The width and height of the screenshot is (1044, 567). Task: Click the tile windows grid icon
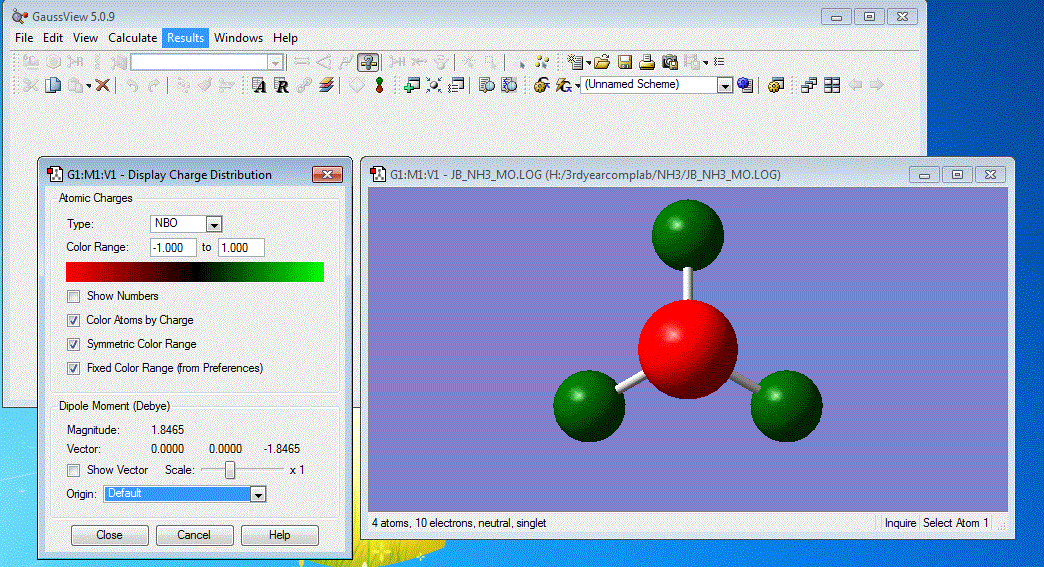point(831,86)
